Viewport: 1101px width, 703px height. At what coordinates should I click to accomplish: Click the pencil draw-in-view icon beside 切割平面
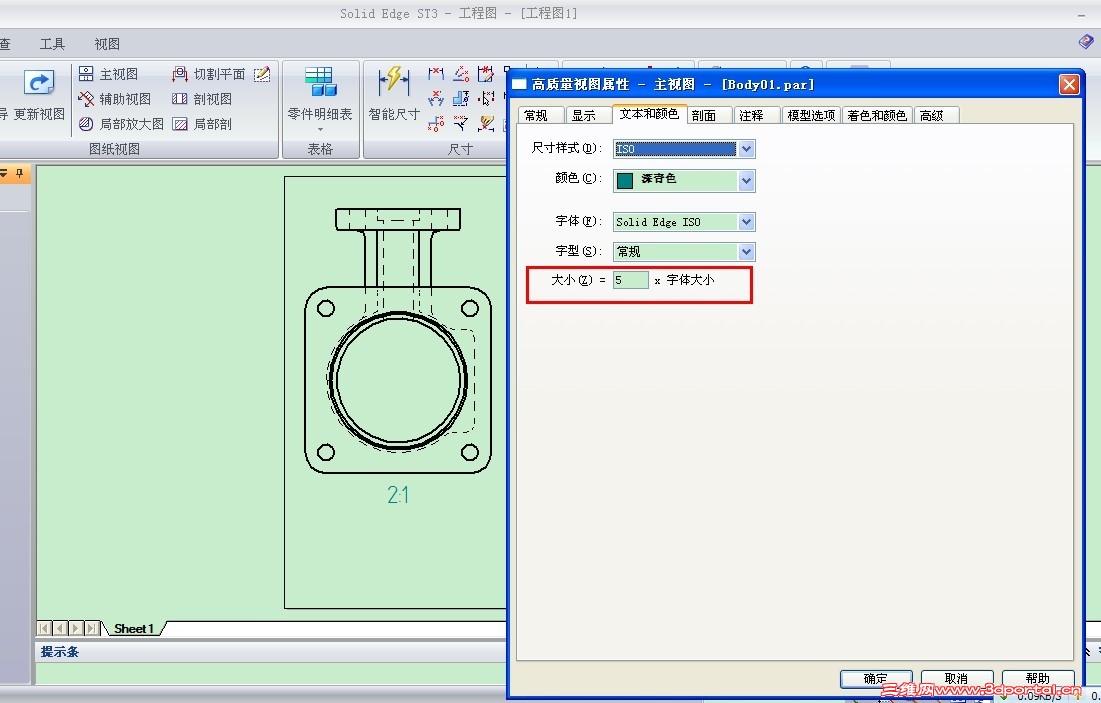pyautogui.click(x=262, y=74)
